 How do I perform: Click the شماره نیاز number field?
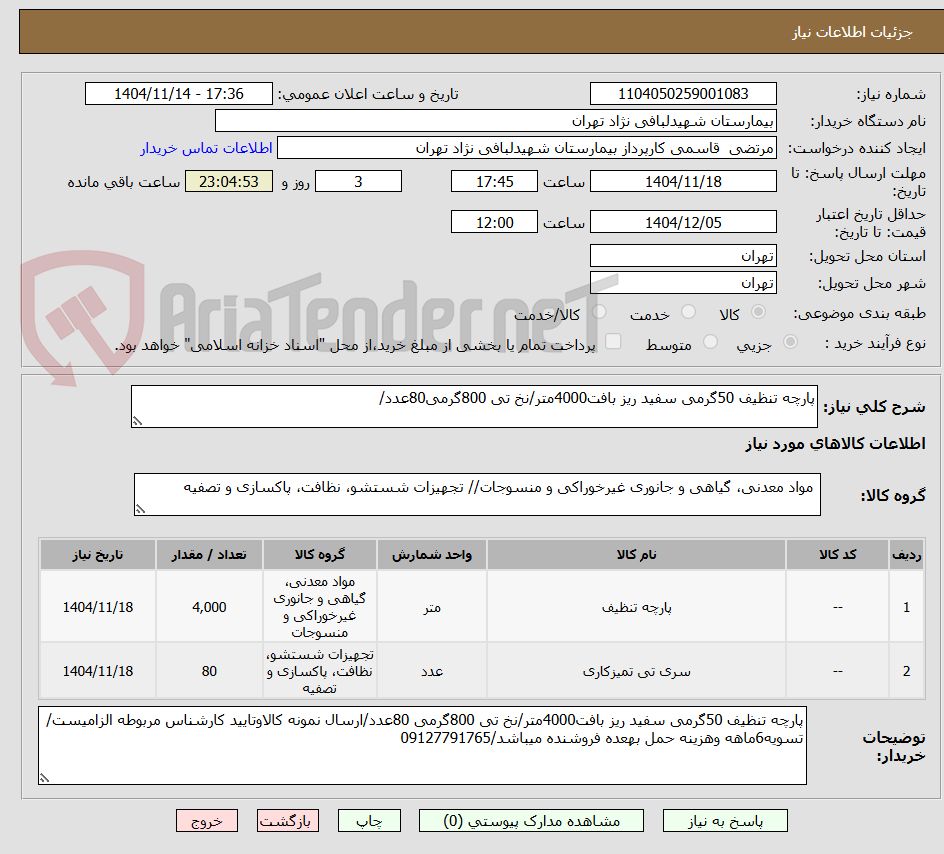click(x=683, y=94)
